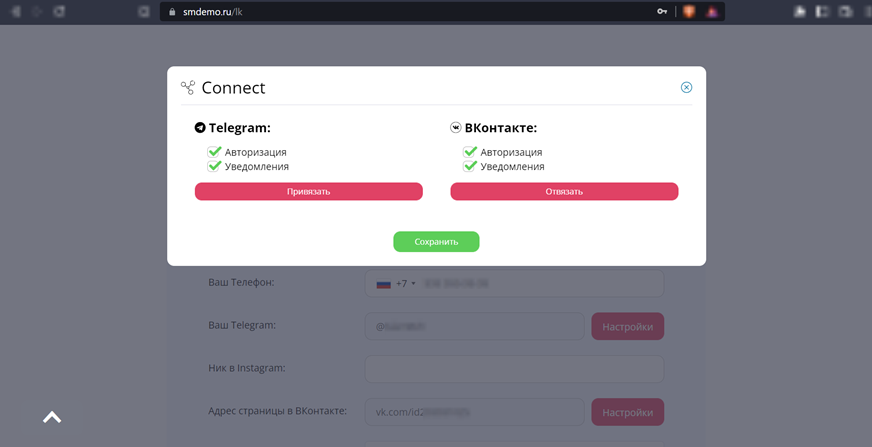Image resolution: width=872 pixels, height=447 pixels.
Task: Click the Ваш Telegram: label
Action: tap(242, 325)
